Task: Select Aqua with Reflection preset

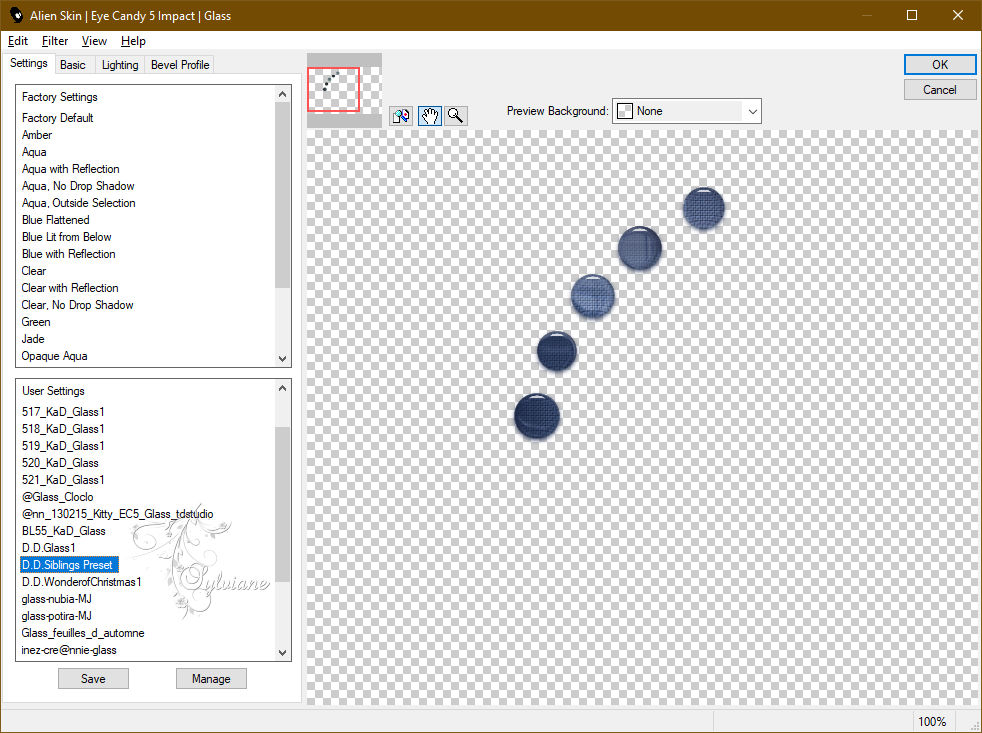Action: click(x=70, y=169)
